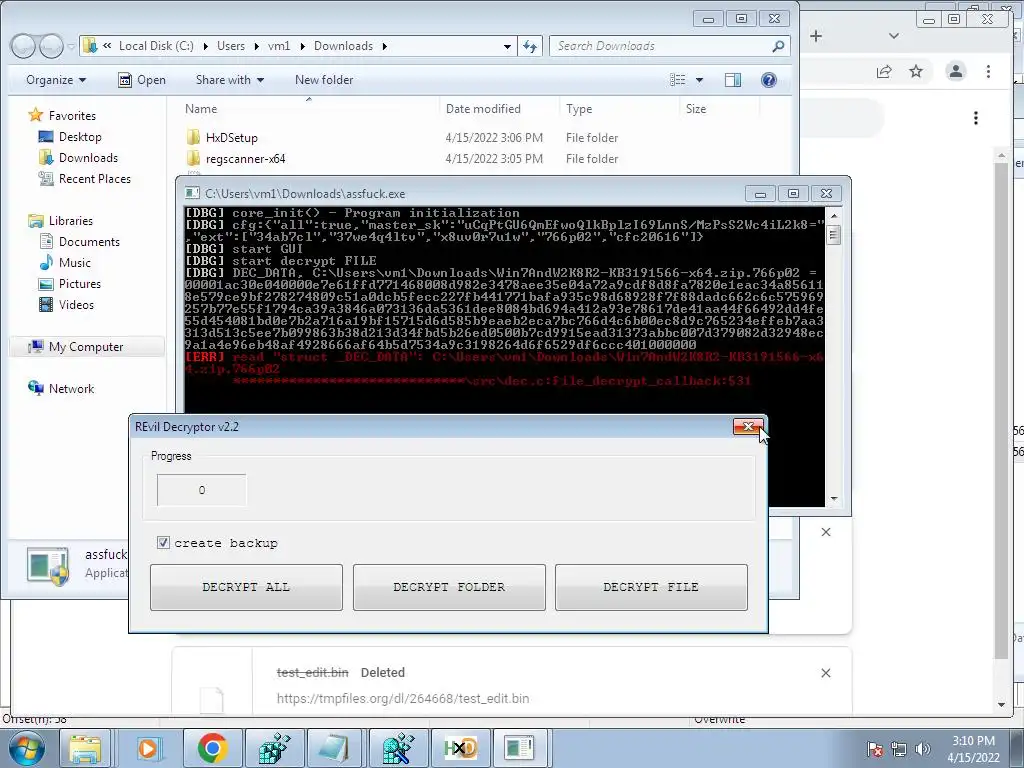Viewport: 1024px width, 768px height.
Task: Open the tmpfiles.org test_edit.bin link
Action: tap(403, 698)
